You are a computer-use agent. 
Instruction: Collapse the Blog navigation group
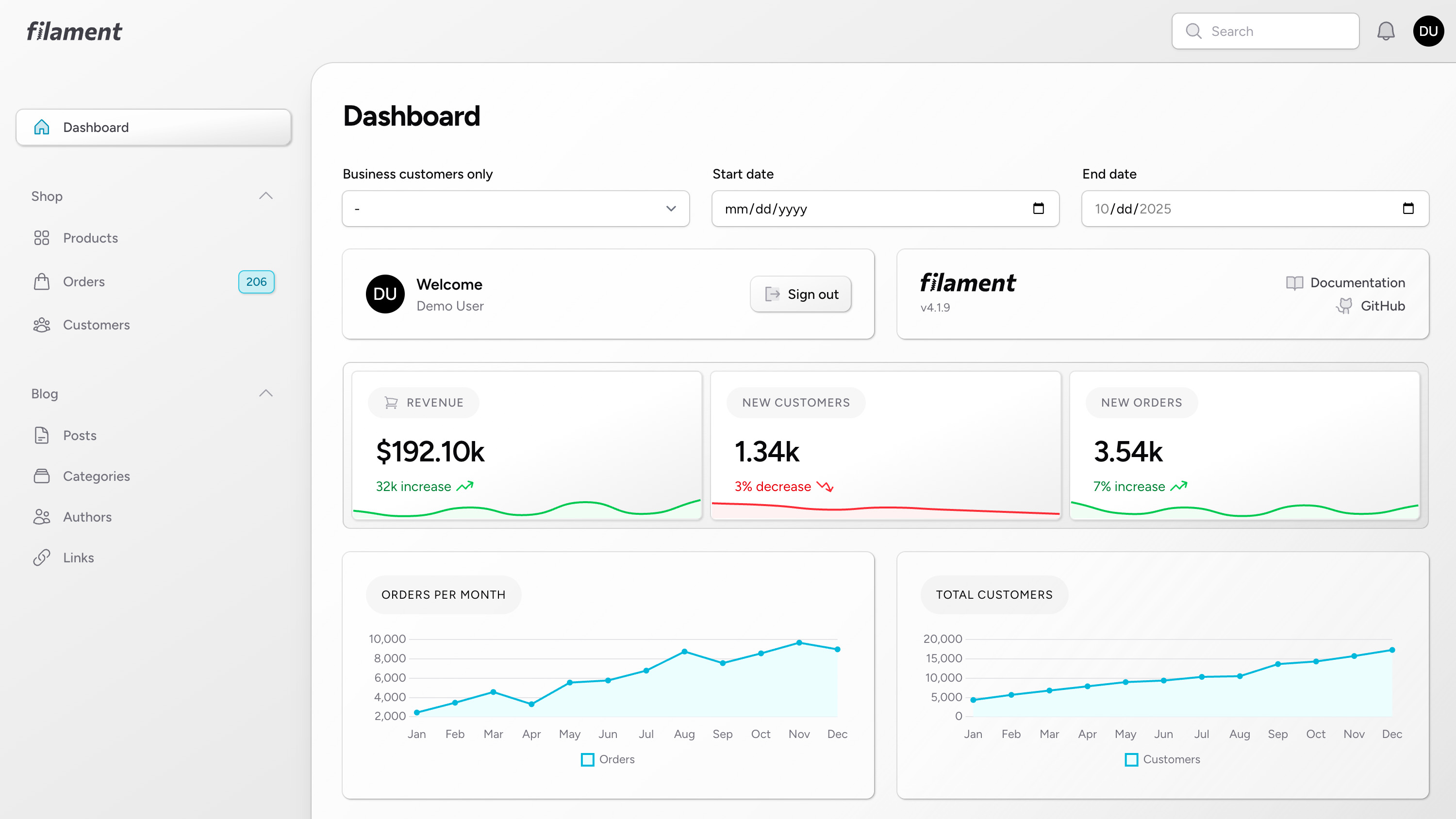pos(265,393)
